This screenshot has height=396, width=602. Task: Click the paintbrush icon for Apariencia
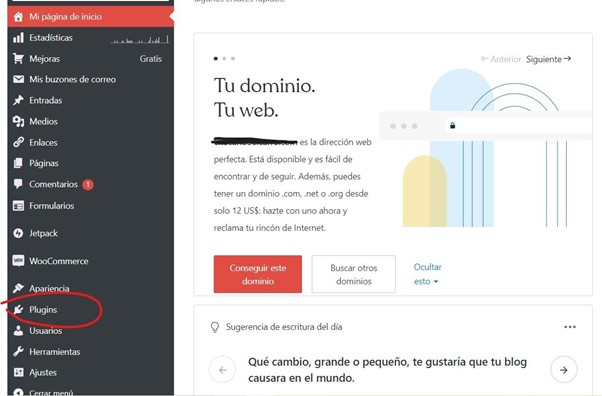(x=18, y=288)
